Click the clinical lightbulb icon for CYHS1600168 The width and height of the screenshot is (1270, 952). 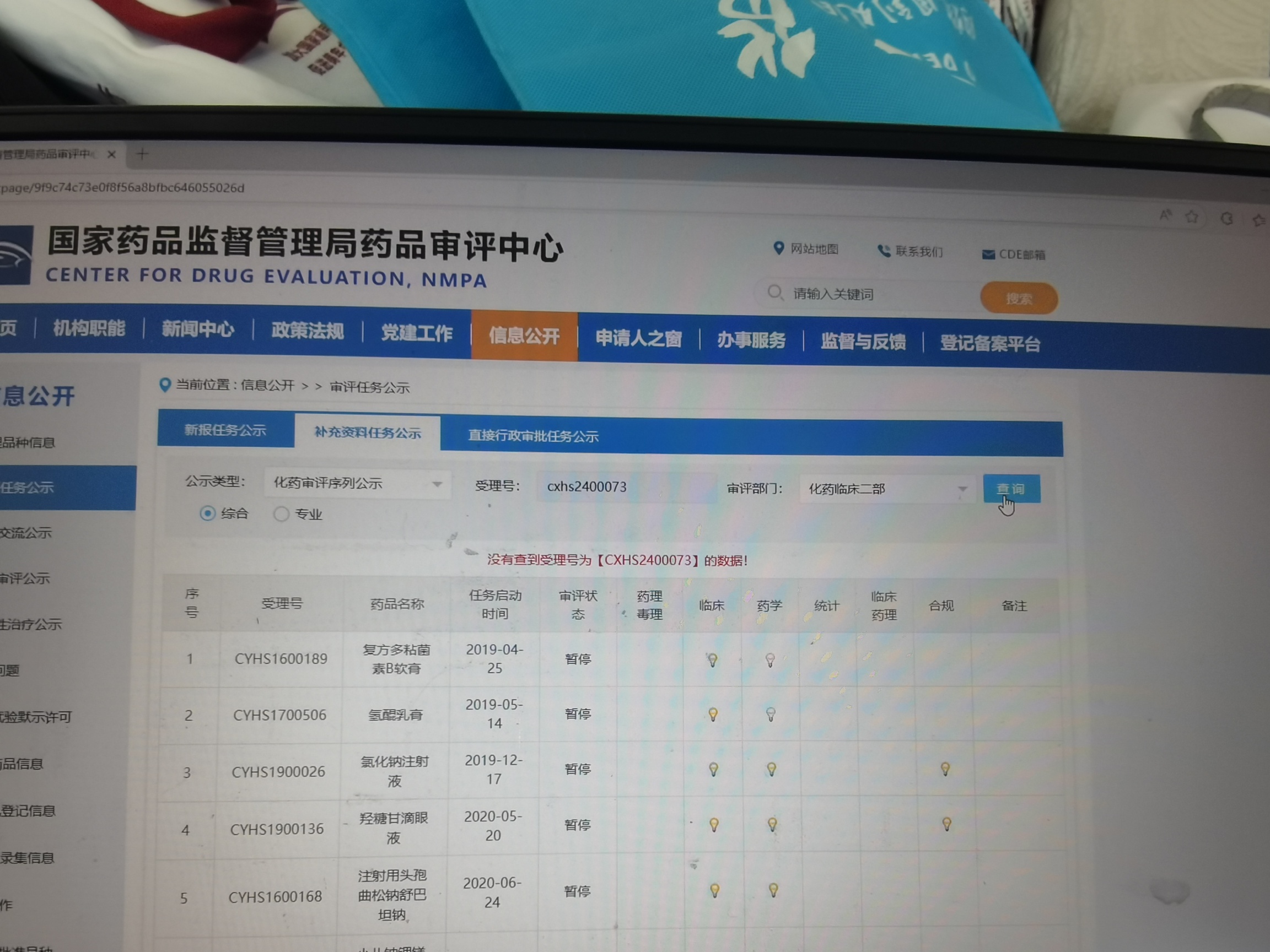click(715, 891)
